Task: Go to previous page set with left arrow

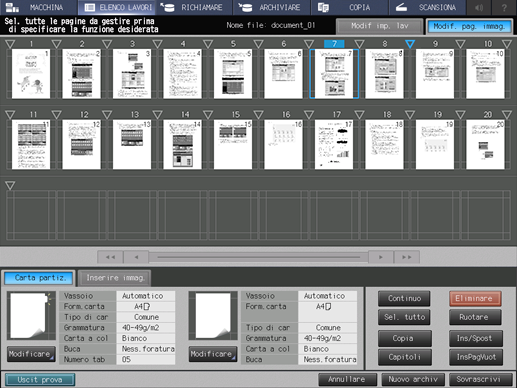Action: 136,257
